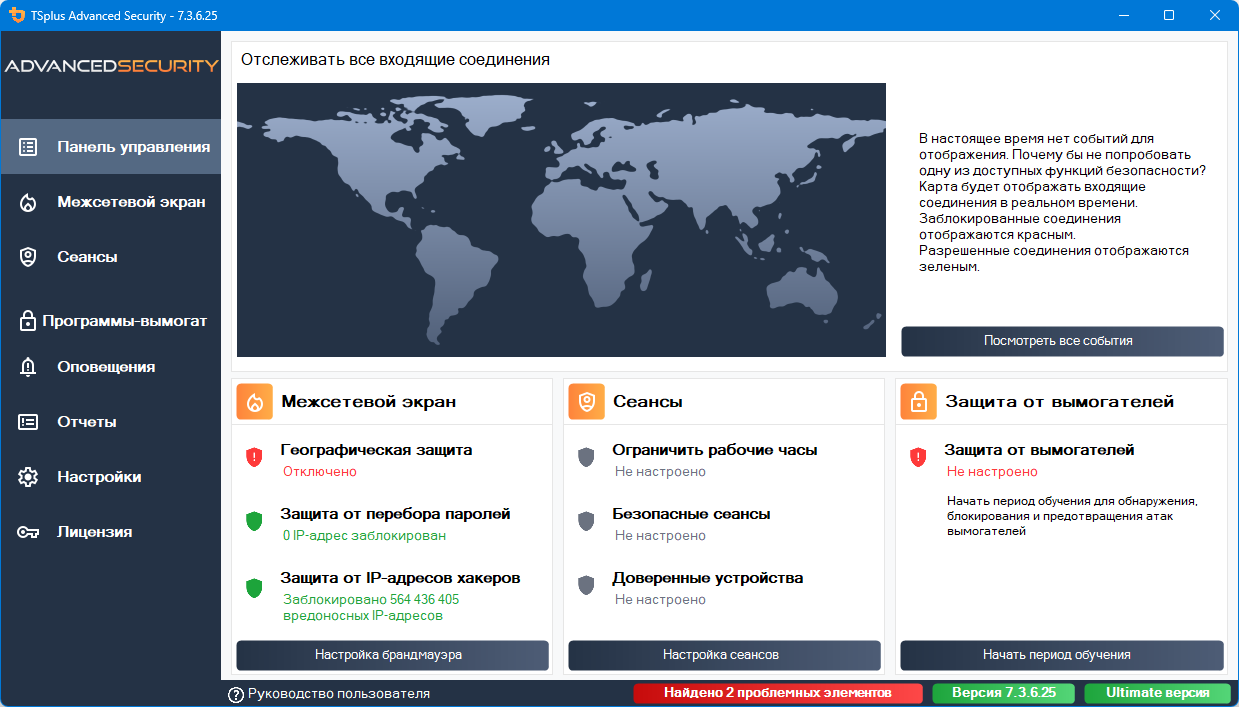1239x707 pixels.
Task: Click the Лицензия key icon
Action: point(28,532)
